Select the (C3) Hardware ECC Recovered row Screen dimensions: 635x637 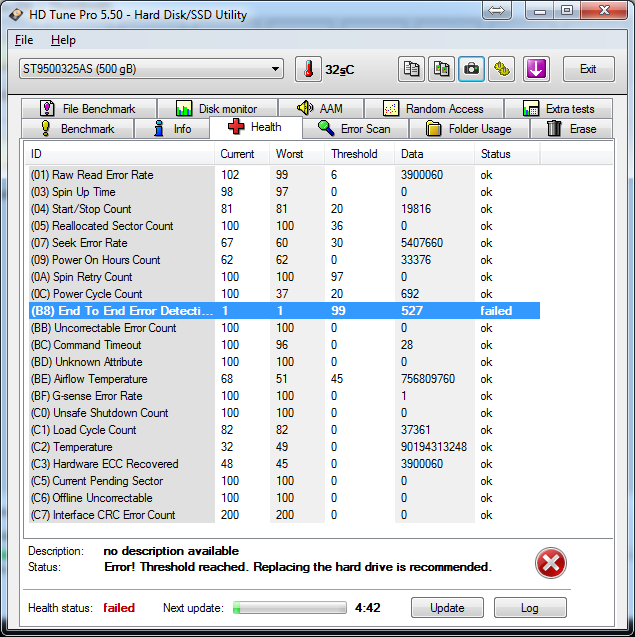(284, 464)
